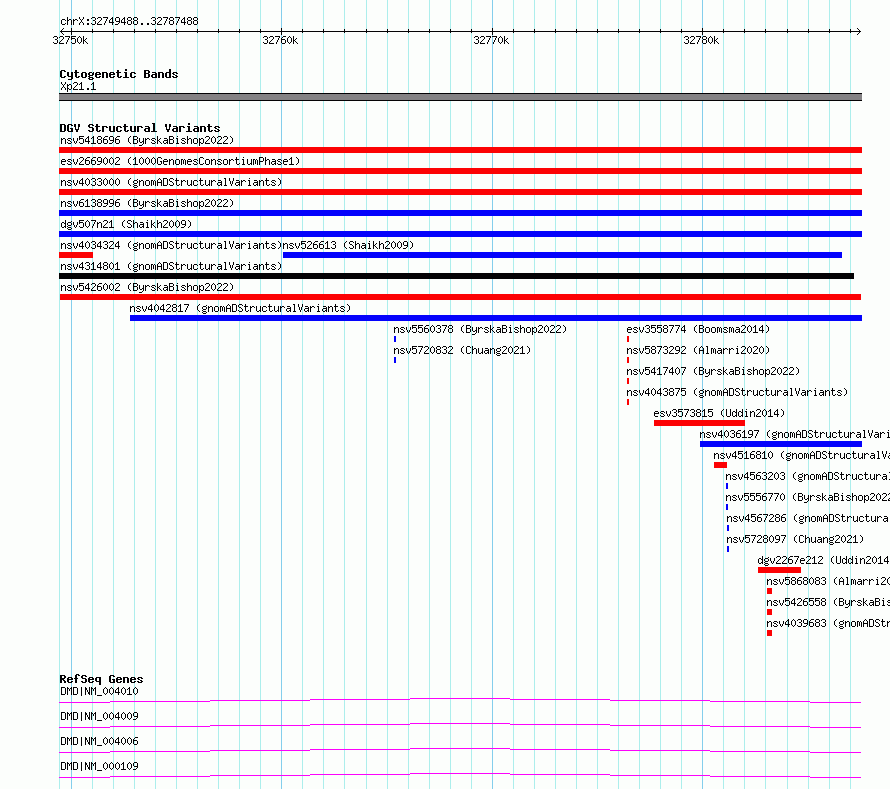Image resolution: width=890 pixels, height=789 pixels.
Task: Open the dgv507n21 (Shaikh2009) variant label
Action: [x=126, y=224]
